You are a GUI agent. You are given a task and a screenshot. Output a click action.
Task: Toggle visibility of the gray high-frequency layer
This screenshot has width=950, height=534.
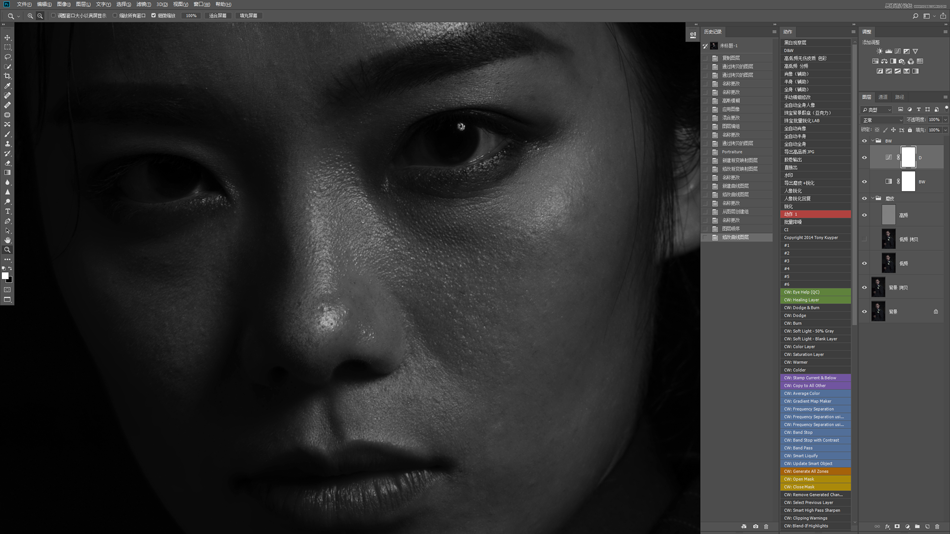(x=865, y=215)
